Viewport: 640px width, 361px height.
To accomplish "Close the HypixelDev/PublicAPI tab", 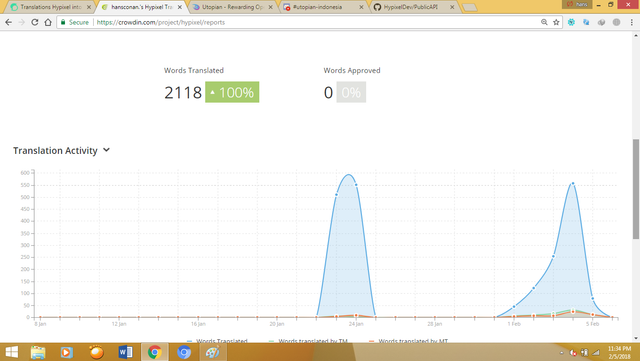I will pos(452,7).
